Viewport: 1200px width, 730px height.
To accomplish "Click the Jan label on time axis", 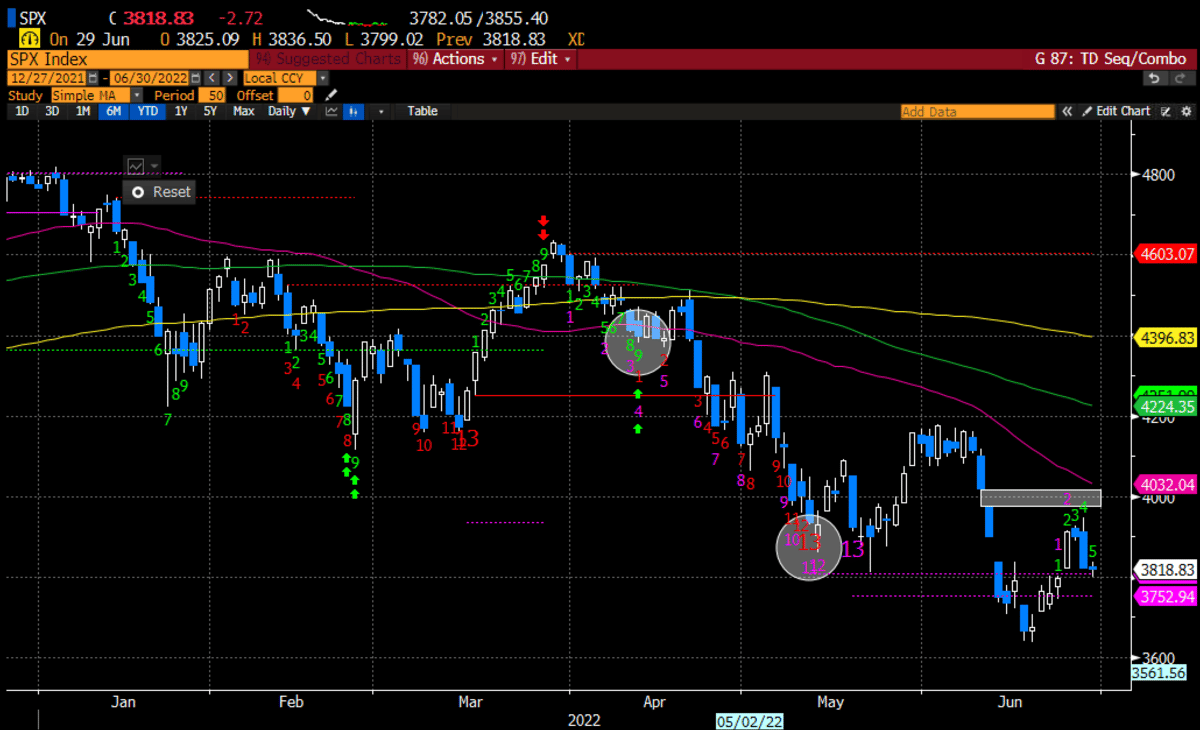I will [x=123, y=702].
